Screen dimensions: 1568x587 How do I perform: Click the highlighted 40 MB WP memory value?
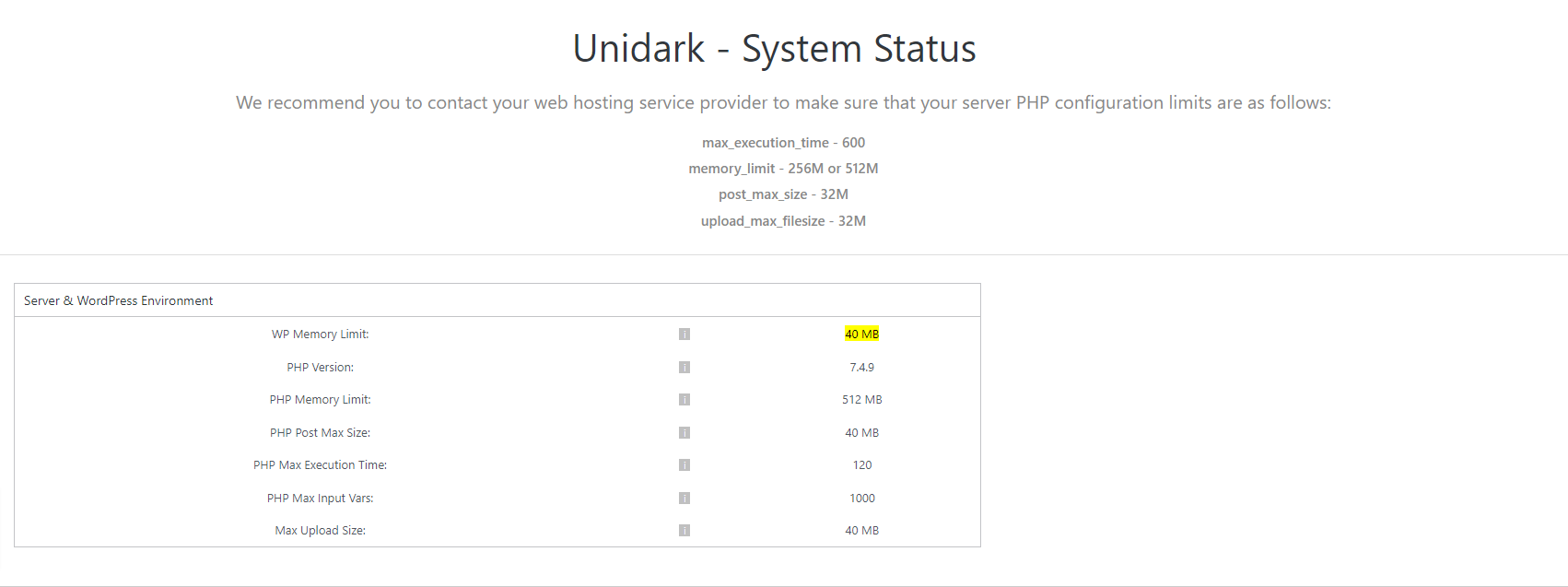(862, 335)
